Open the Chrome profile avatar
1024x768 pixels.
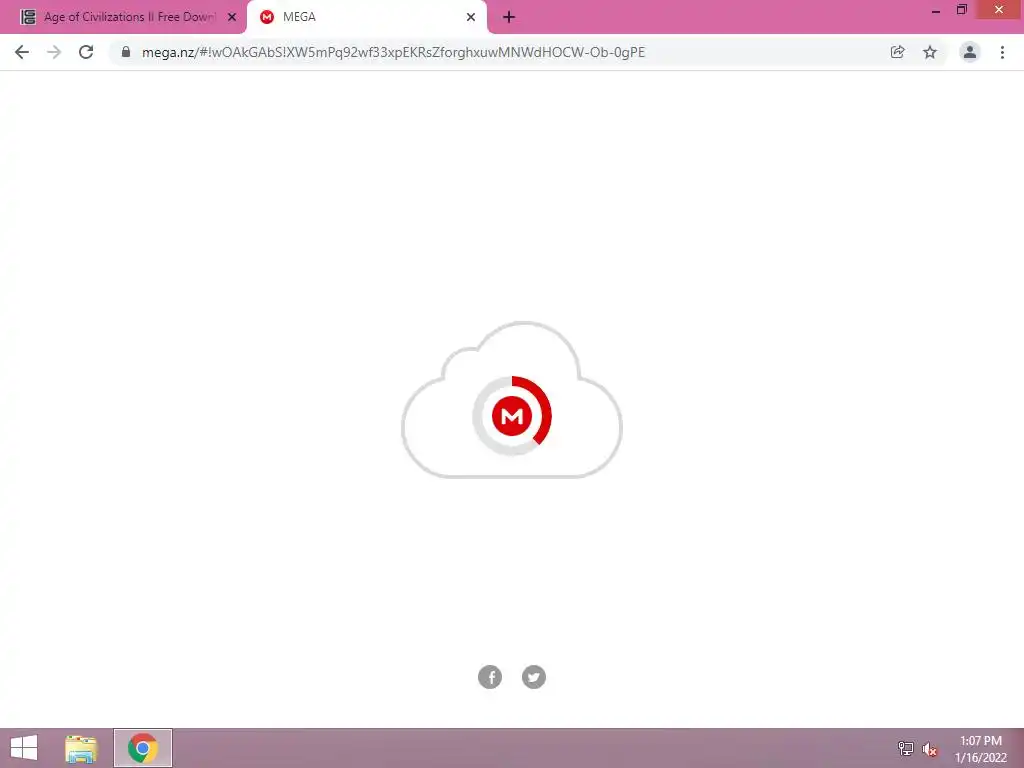(x=970, y=52)
